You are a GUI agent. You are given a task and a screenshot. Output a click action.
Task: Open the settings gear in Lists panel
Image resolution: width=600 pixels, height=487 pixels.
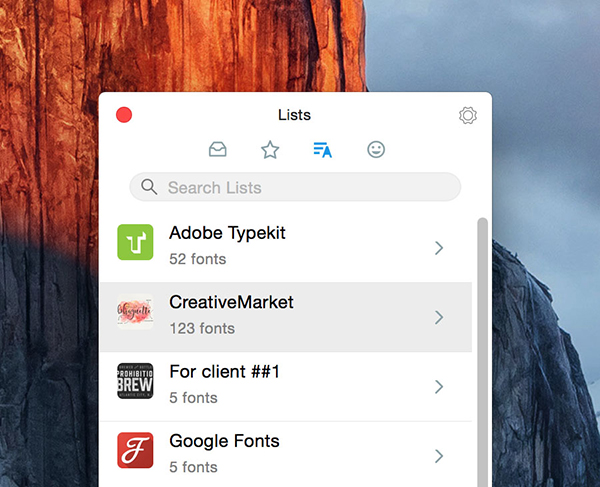[468, 115]
